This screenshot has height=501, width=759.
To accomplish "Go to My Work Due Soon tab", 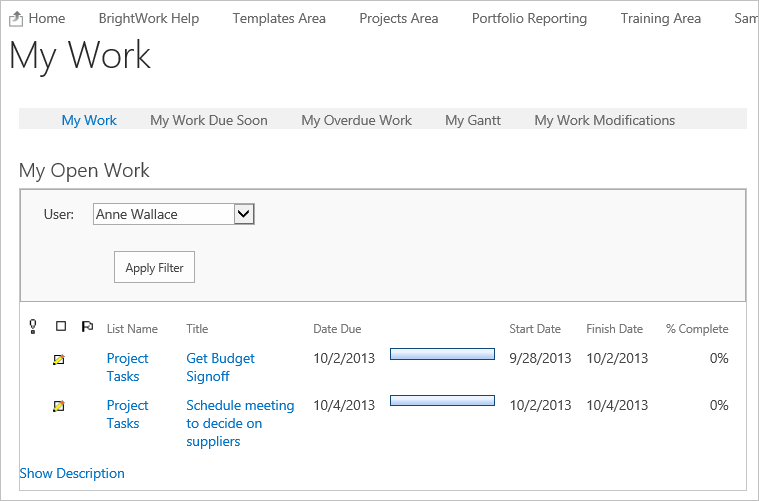I will 209,120.
